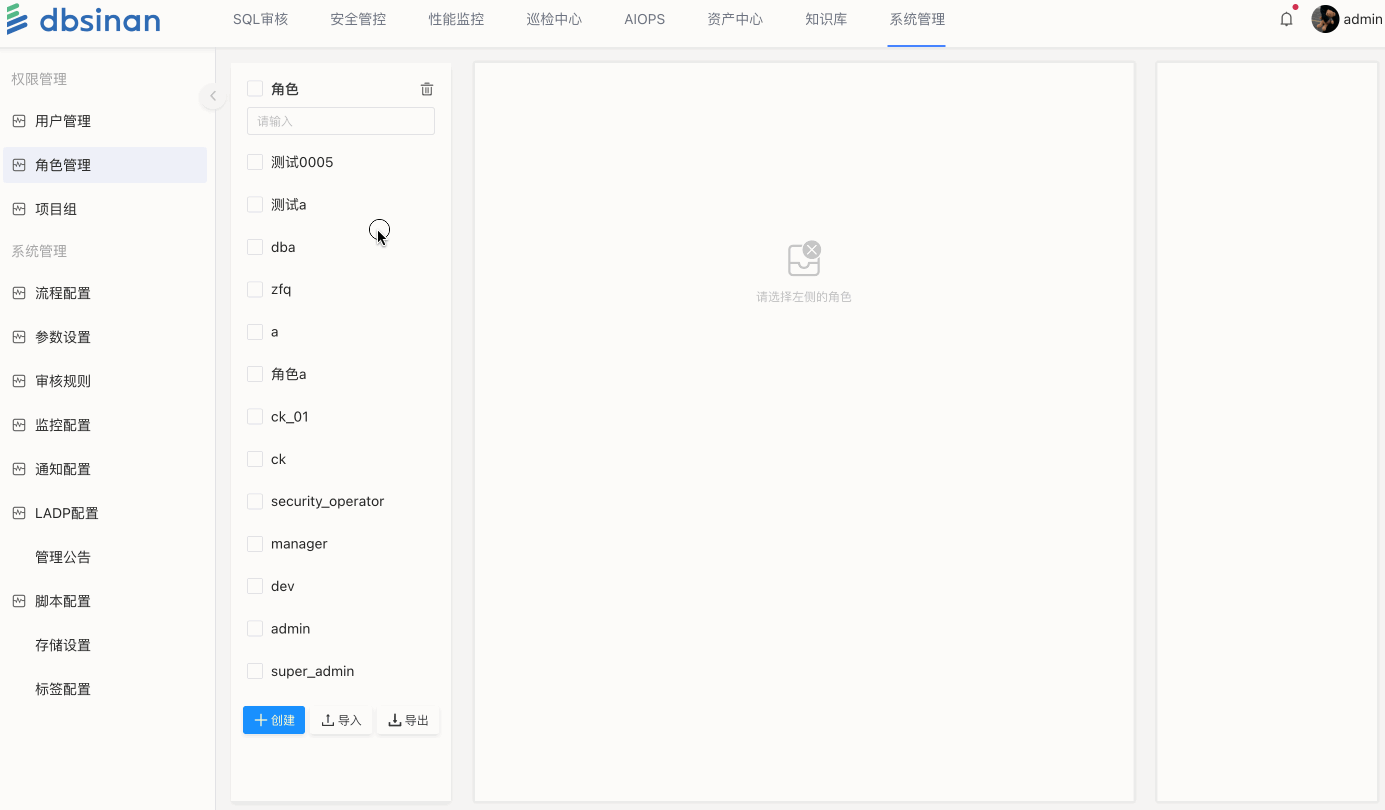Click the 导入 import button
This screenshot has height=810, width=1385.
[341, 720]
